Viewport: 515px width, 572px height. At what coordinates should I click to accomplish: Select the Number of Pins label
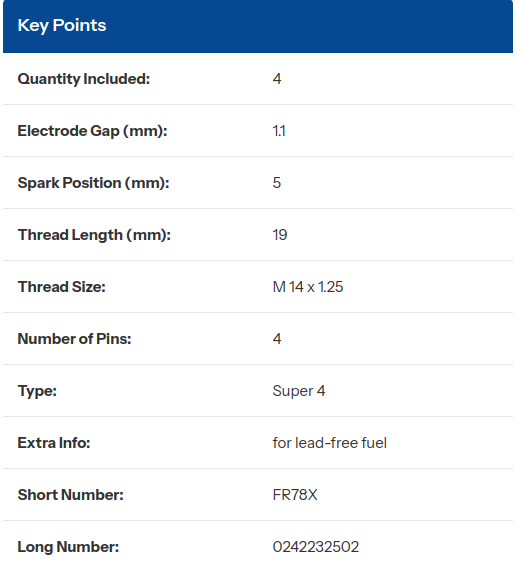tap(74, 339)
